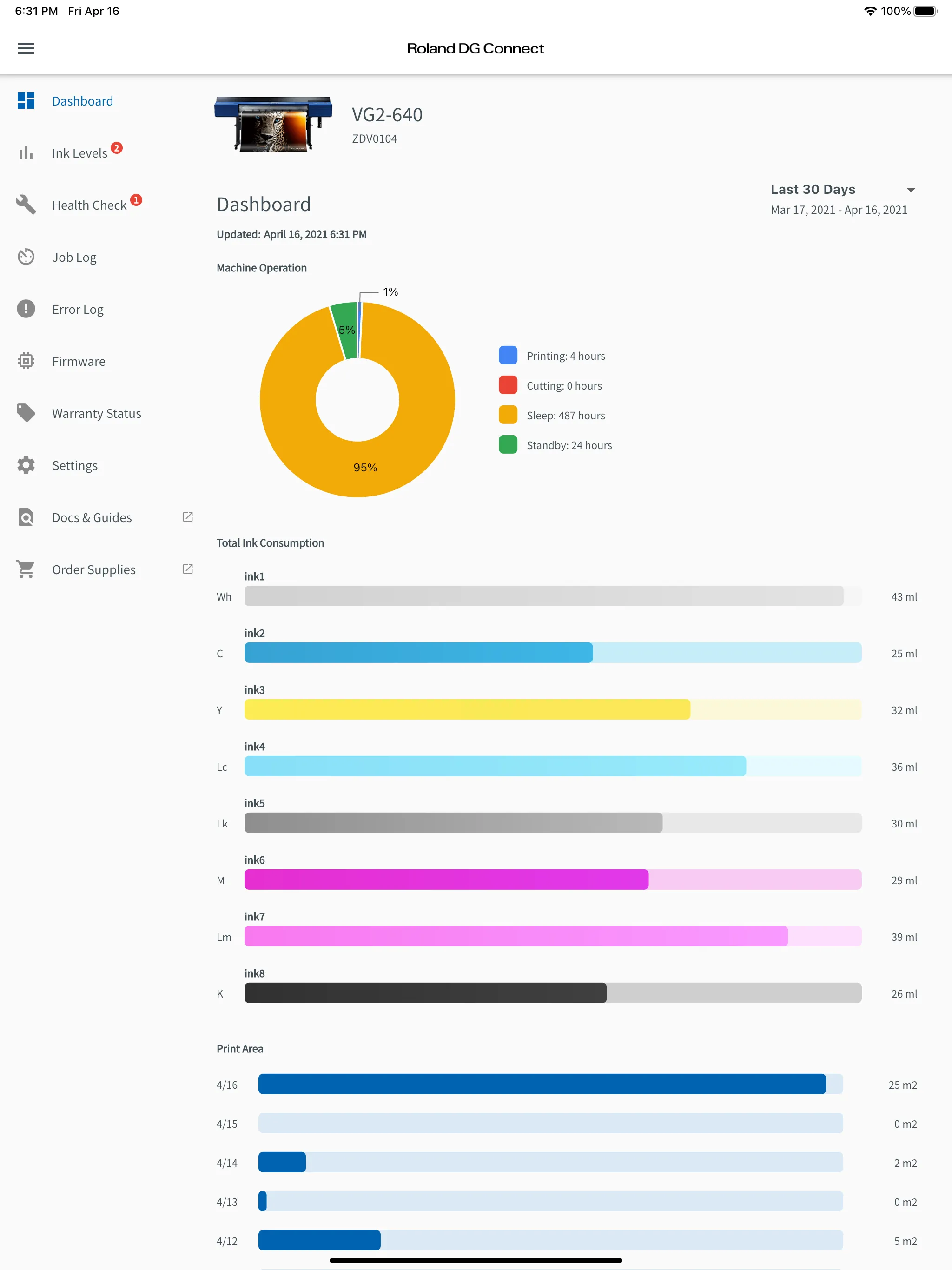Click the 'Standby: 24 hours' legend label

(x=569, y=445)
